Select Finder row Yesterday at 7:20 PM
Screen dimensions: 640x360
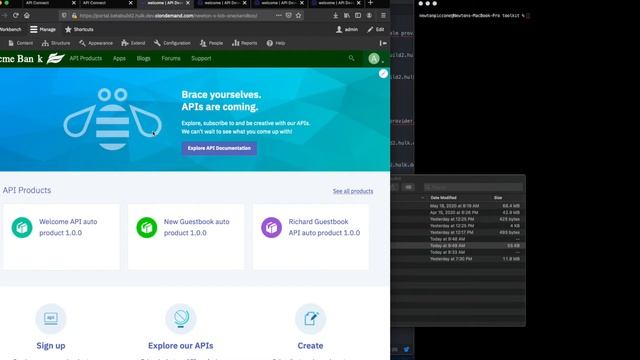458,259
